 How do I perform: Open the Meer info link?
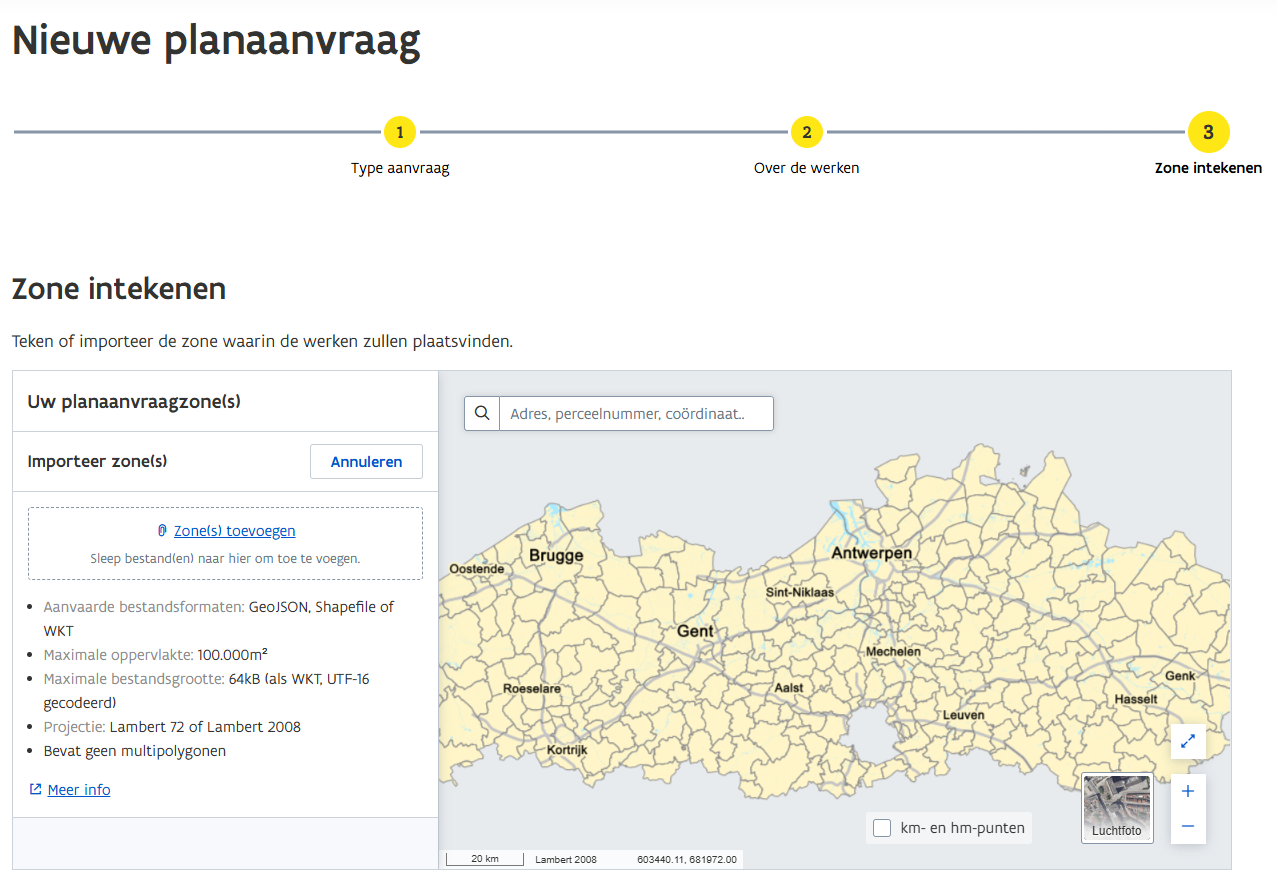tap(79, 790)
